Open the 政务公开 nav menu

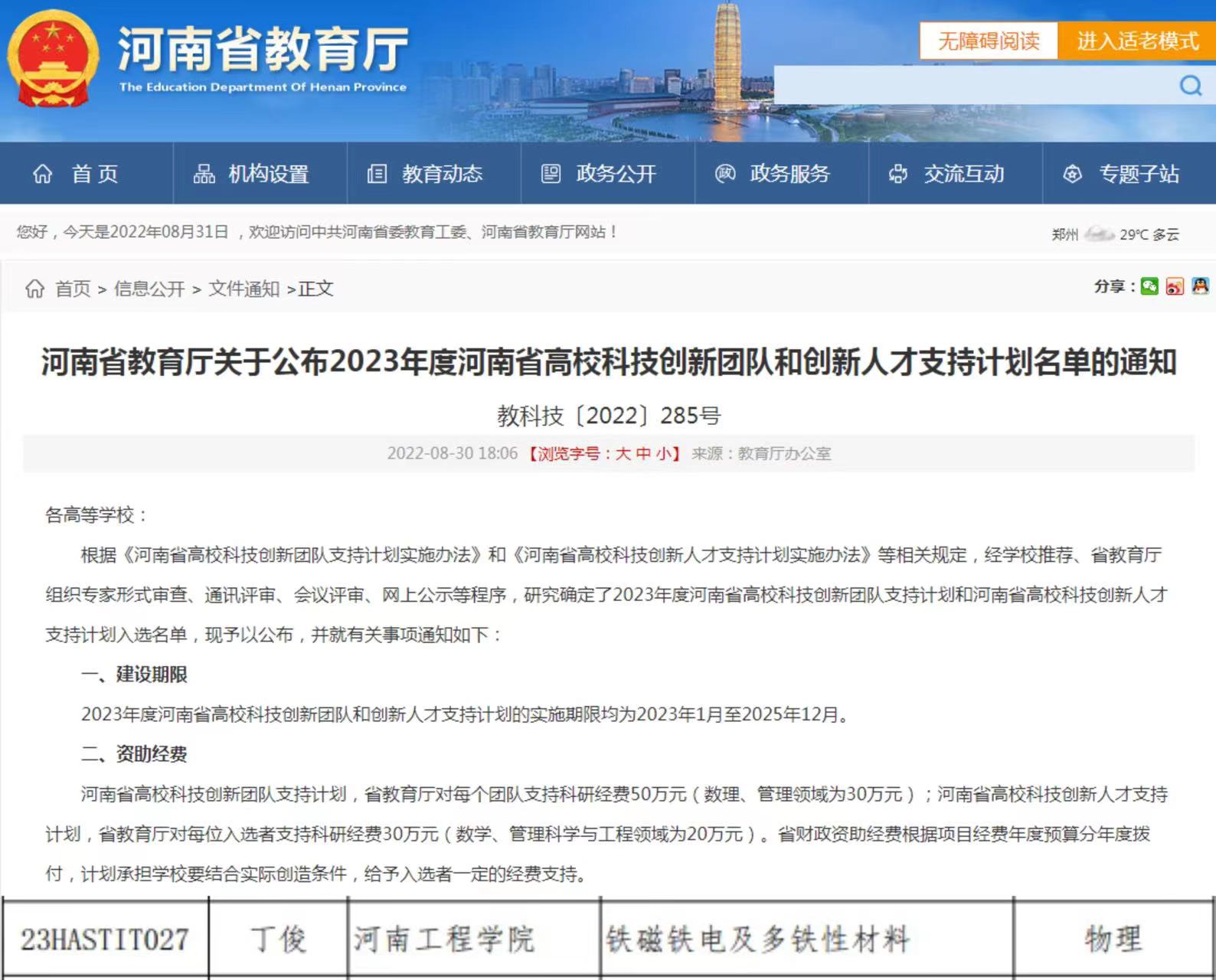(x=608, y=174)
